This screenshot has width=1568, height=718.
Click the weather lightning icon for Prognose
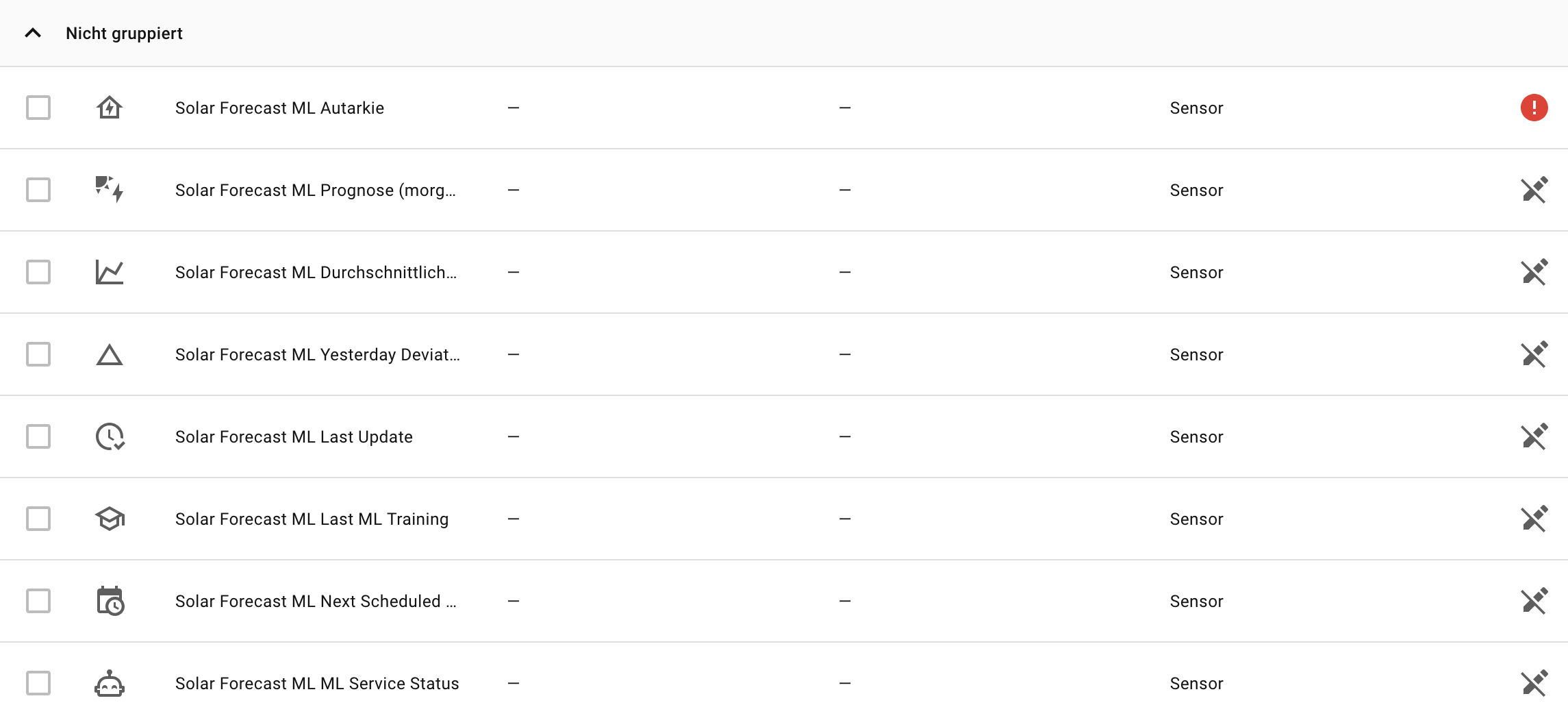[x=110, y=189]
